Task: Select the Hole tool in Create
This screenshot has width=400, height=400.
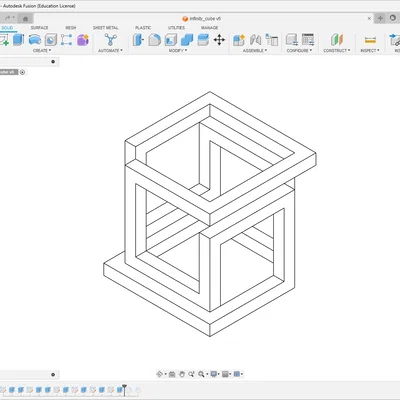Action: coord(51,40)
